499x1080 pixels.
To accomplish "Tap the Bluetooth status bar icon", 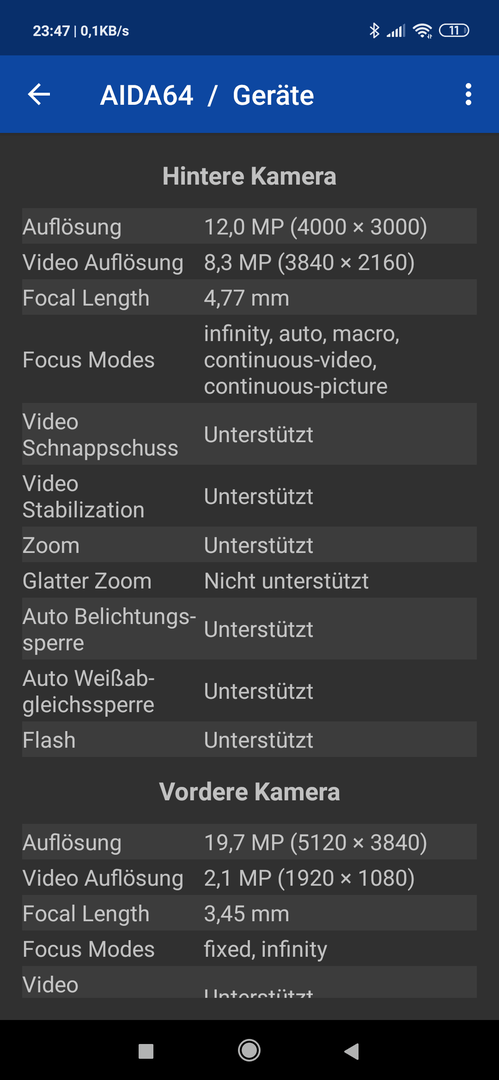I will tap(374, 30).
